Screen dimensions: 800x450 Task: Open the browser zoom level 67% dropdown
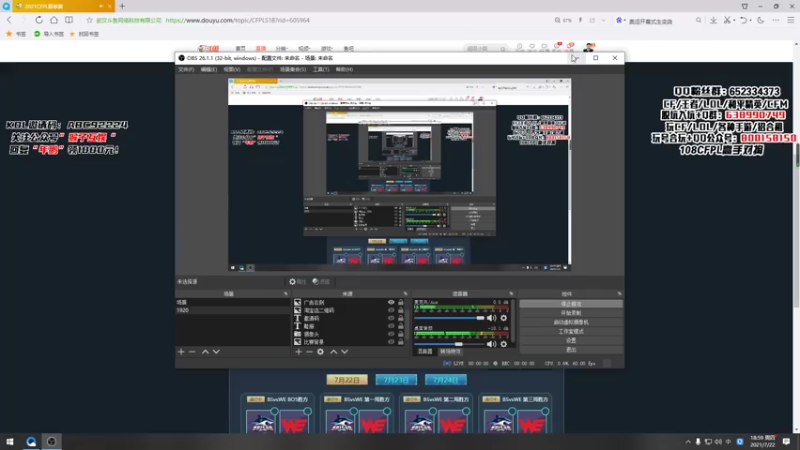coord(563,20)
